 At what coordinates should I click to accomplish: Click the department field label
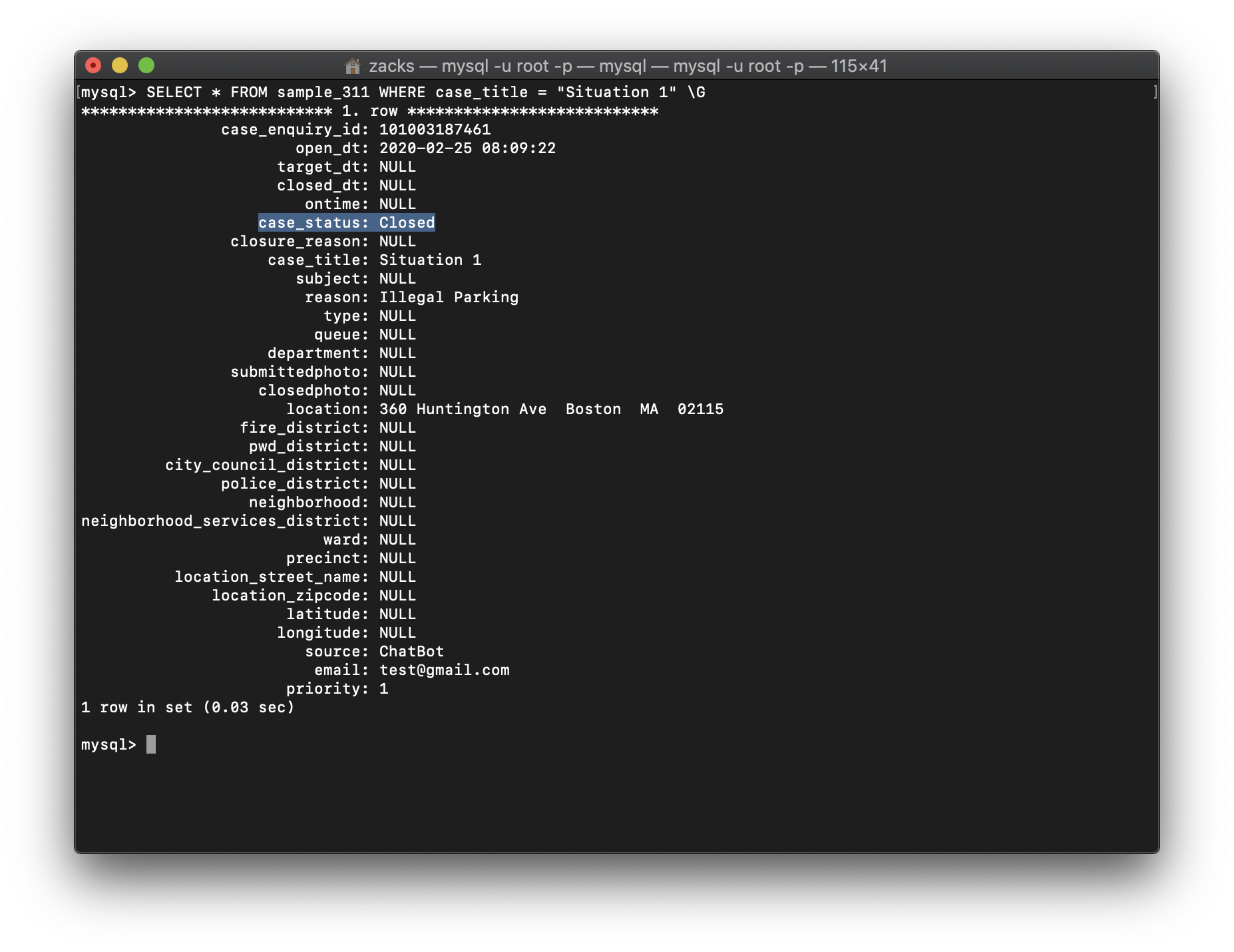pos(318,354)
